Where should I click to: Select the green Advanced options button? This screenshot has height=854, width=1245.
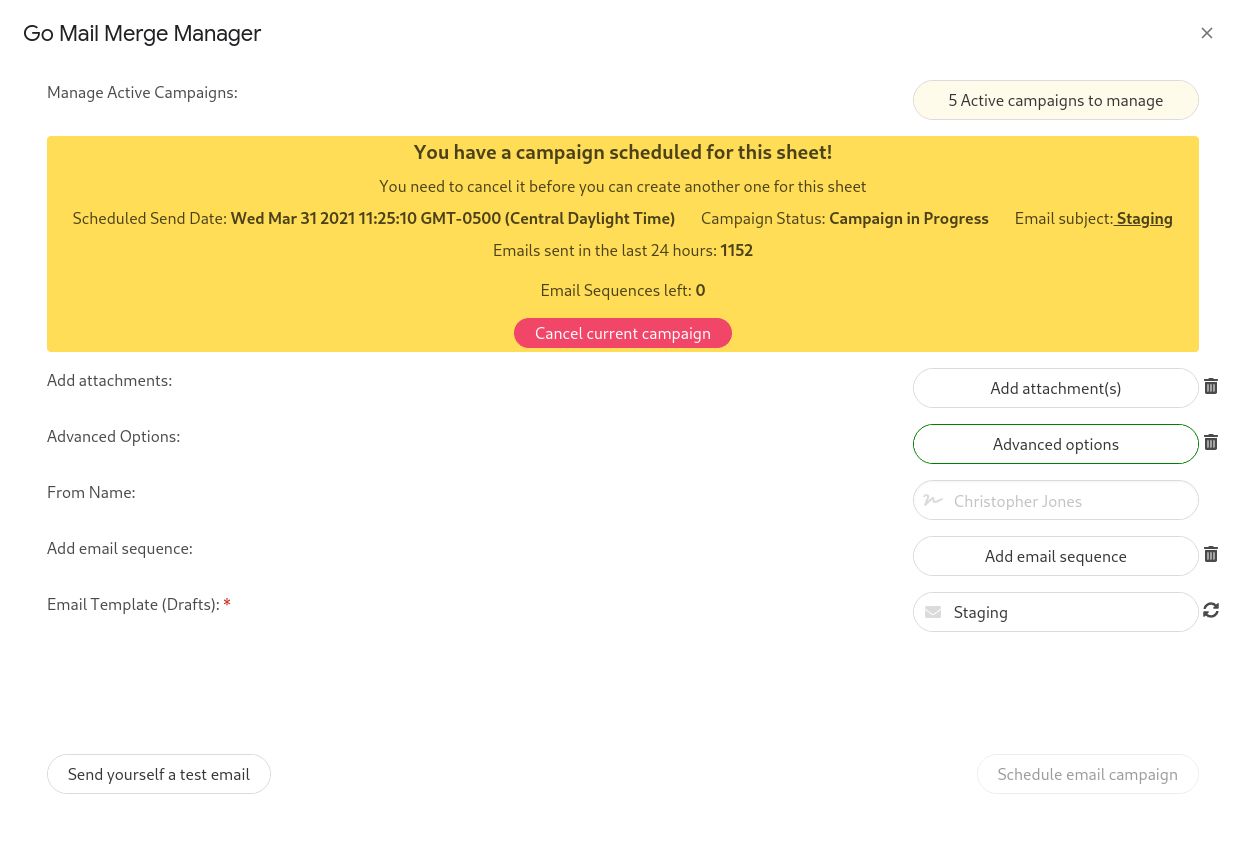click(x=1056, y=443)
